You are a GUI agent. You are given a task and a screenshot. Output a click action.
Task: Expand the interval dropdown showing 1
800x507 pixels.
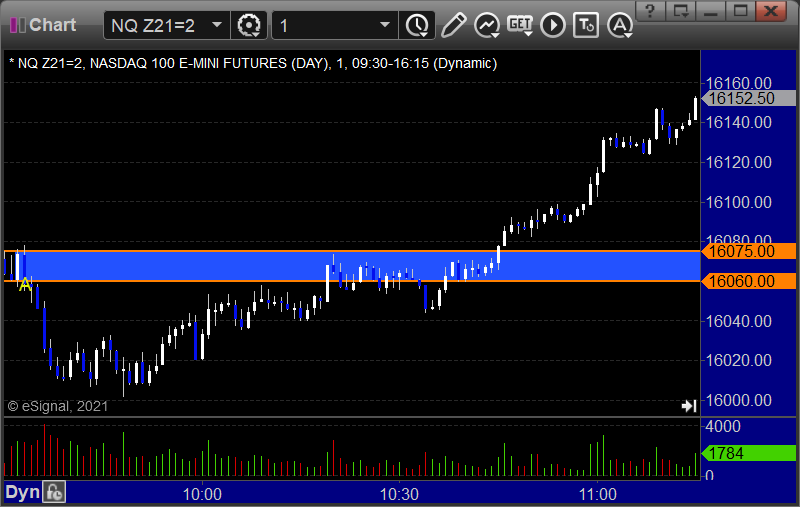coord(385,24)
